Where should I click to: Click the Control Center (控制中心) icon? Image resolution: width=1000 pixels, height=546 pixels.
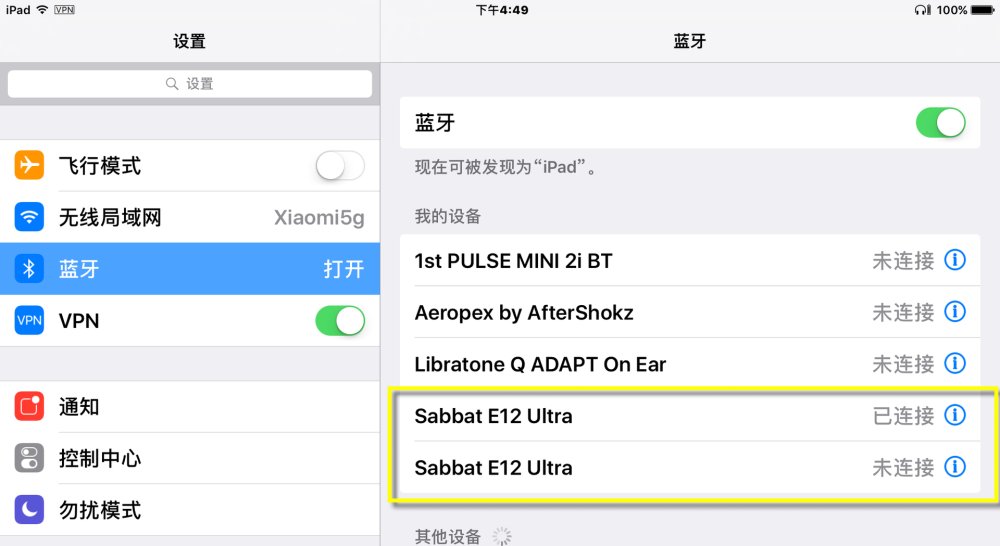click(x=30, y=459)
